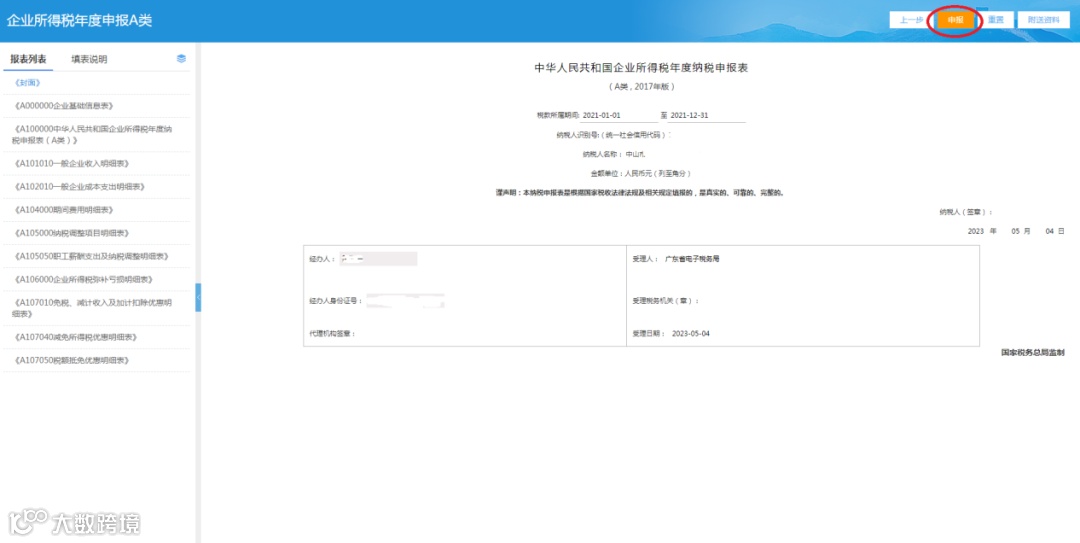Open 附送资料 attached materials
Image resolution: width=1080 pixels, height=543 pixels.
[1043, 20]
